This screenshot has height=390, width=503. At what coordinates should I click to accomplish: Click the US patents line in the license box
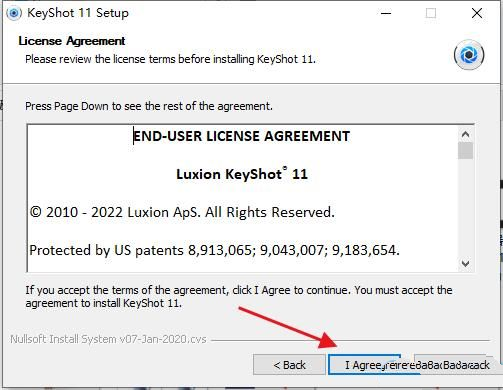[215, 250]
